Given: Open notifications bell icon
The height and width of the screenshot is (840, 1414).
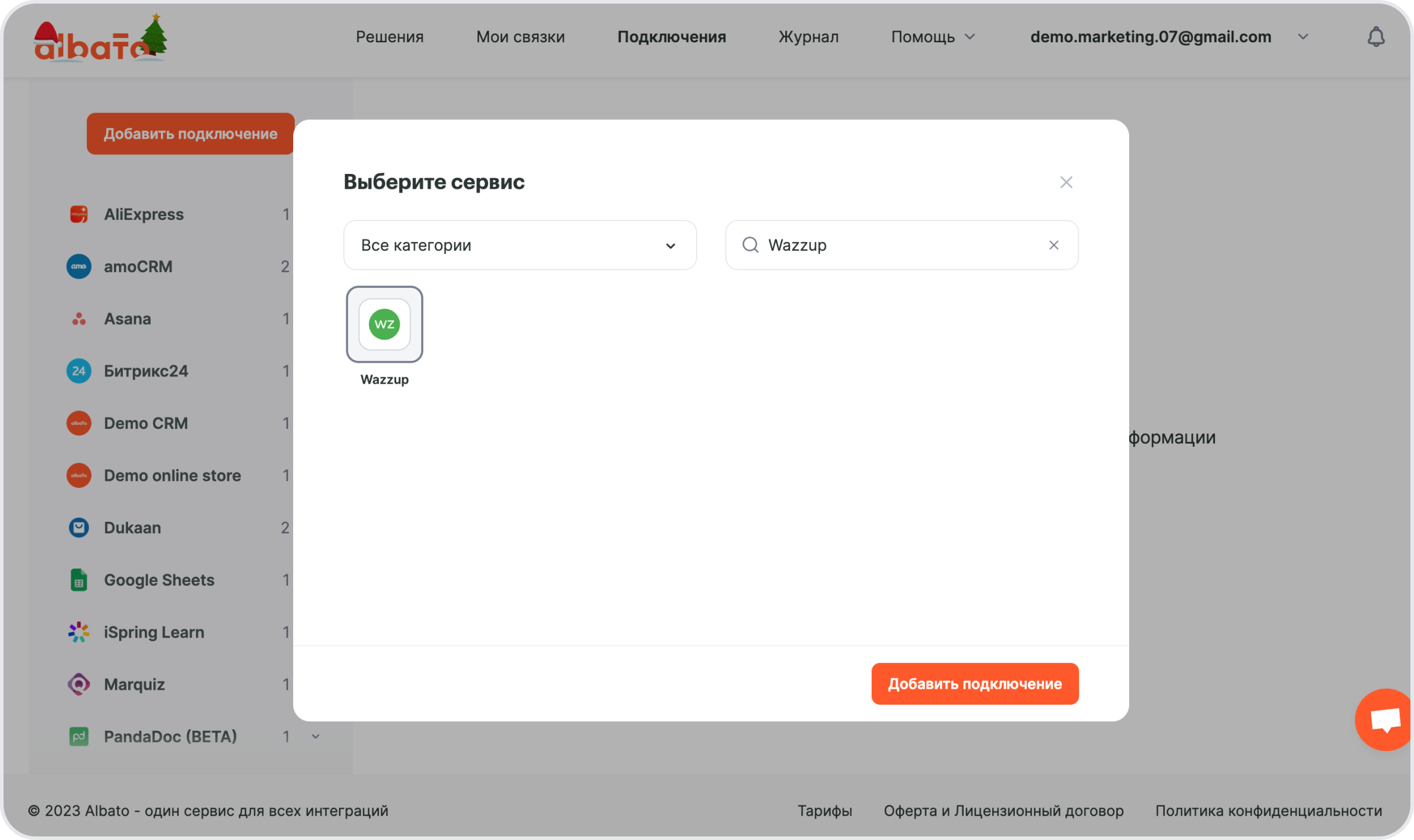Looking at the screenshot, I should 1375,37.
